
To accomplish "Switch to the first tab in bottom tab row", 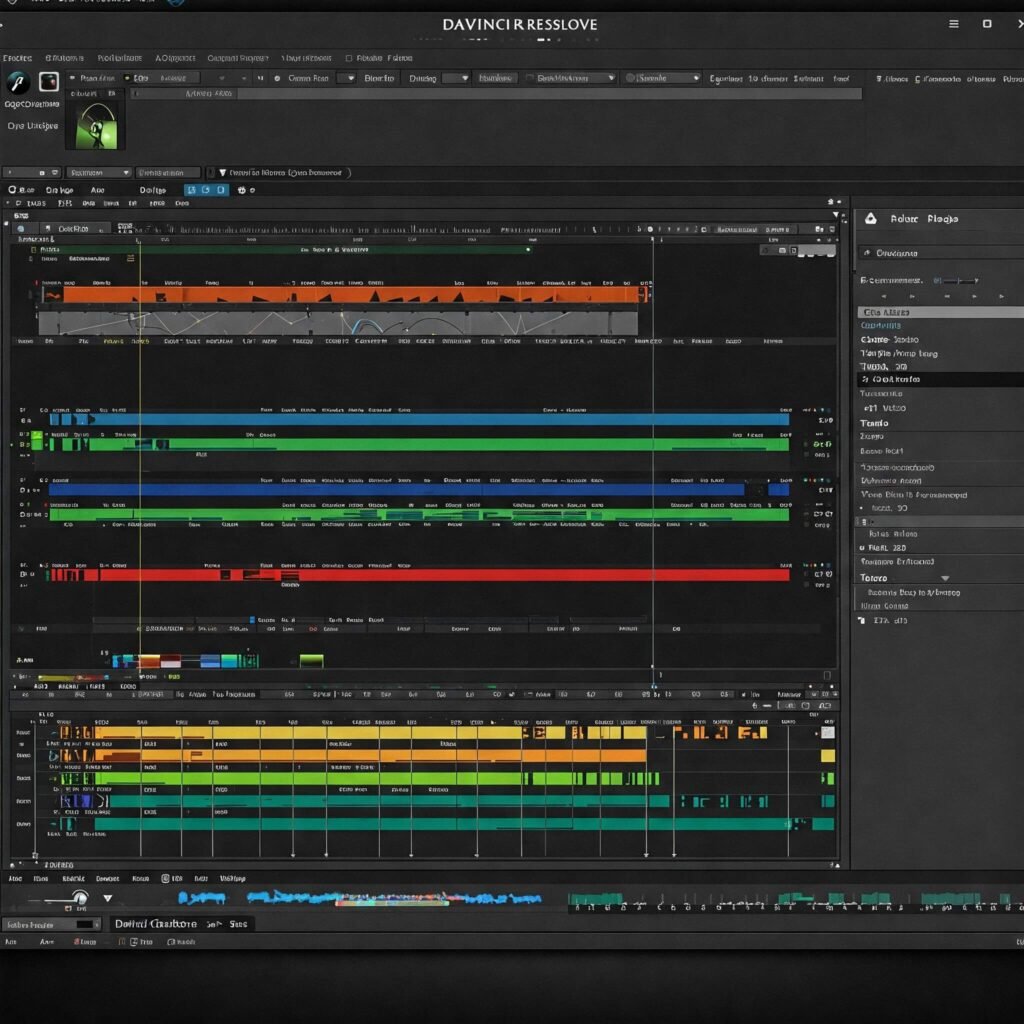I will click(x=15, y=878).
